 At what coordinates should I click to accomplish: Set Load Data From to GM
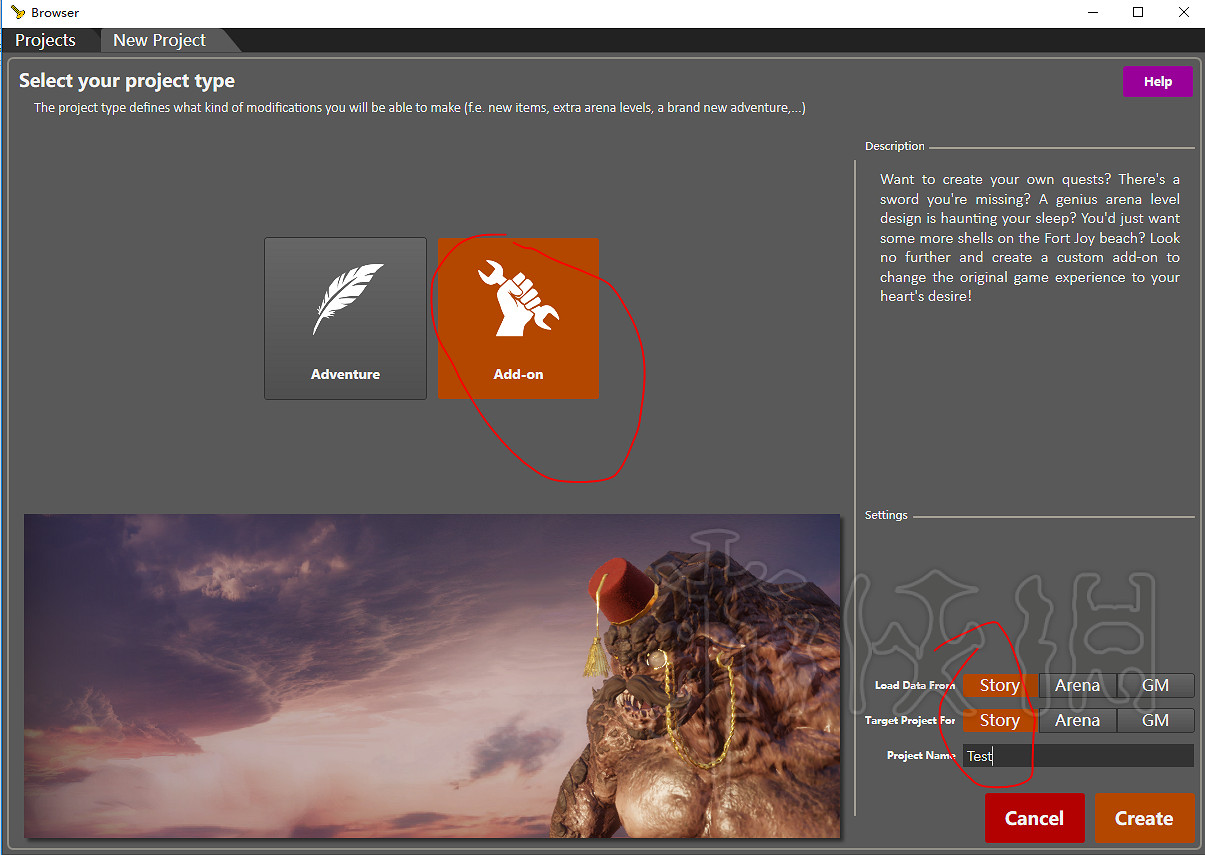pos(1155,685)
